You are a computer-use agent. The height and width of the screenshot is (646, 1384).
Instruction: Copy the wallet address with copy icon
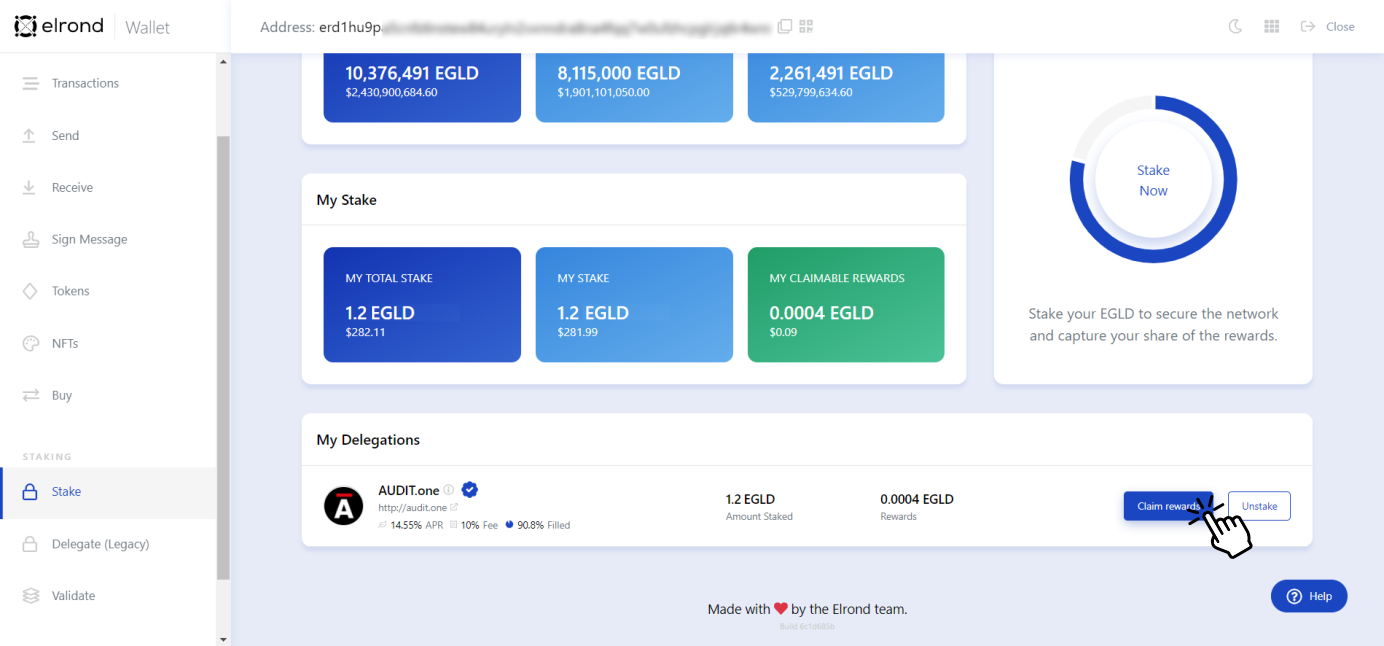point(785,26)
